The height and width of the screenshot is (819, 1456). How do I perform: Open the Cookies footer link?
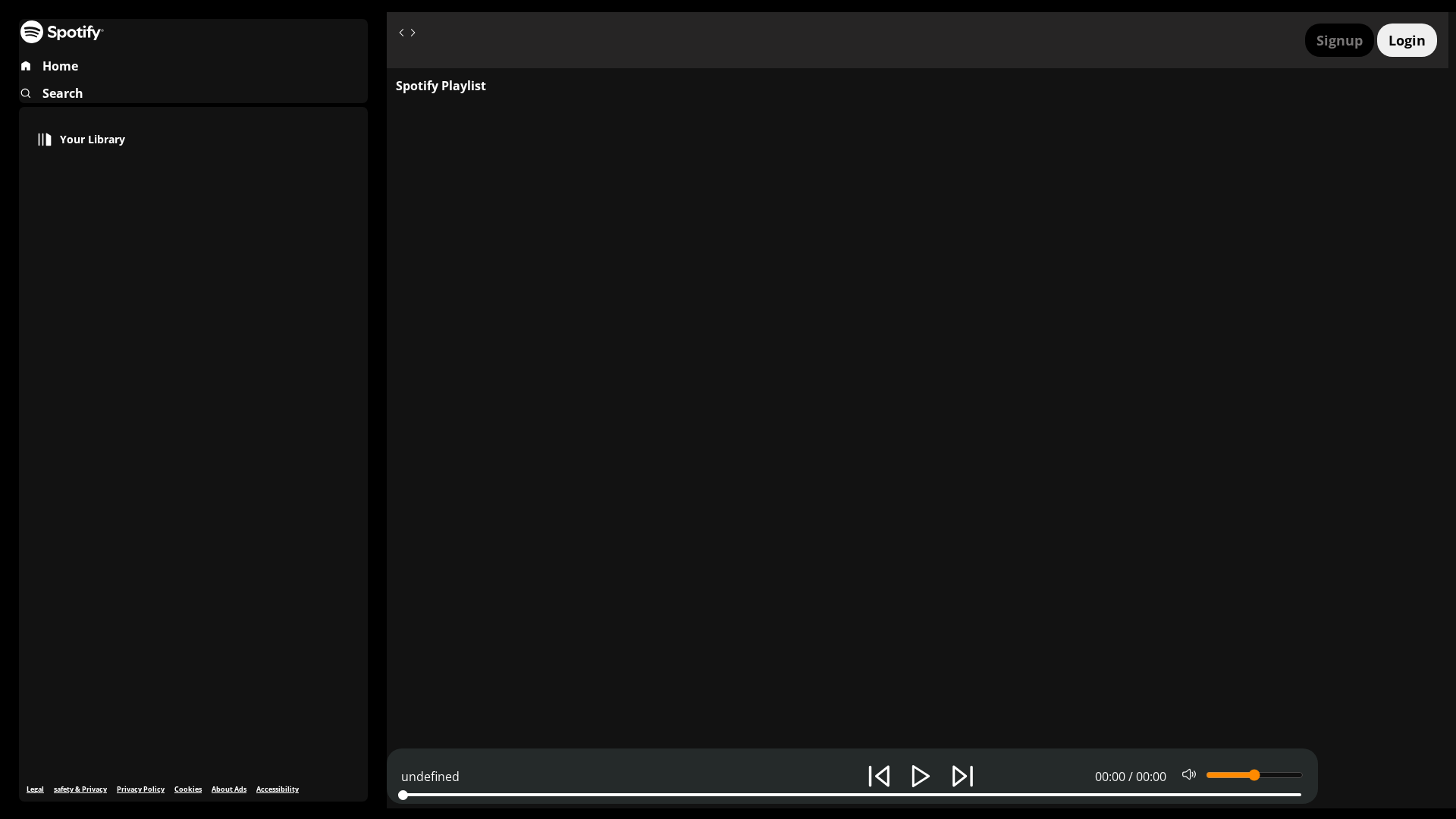click(188, 789)
